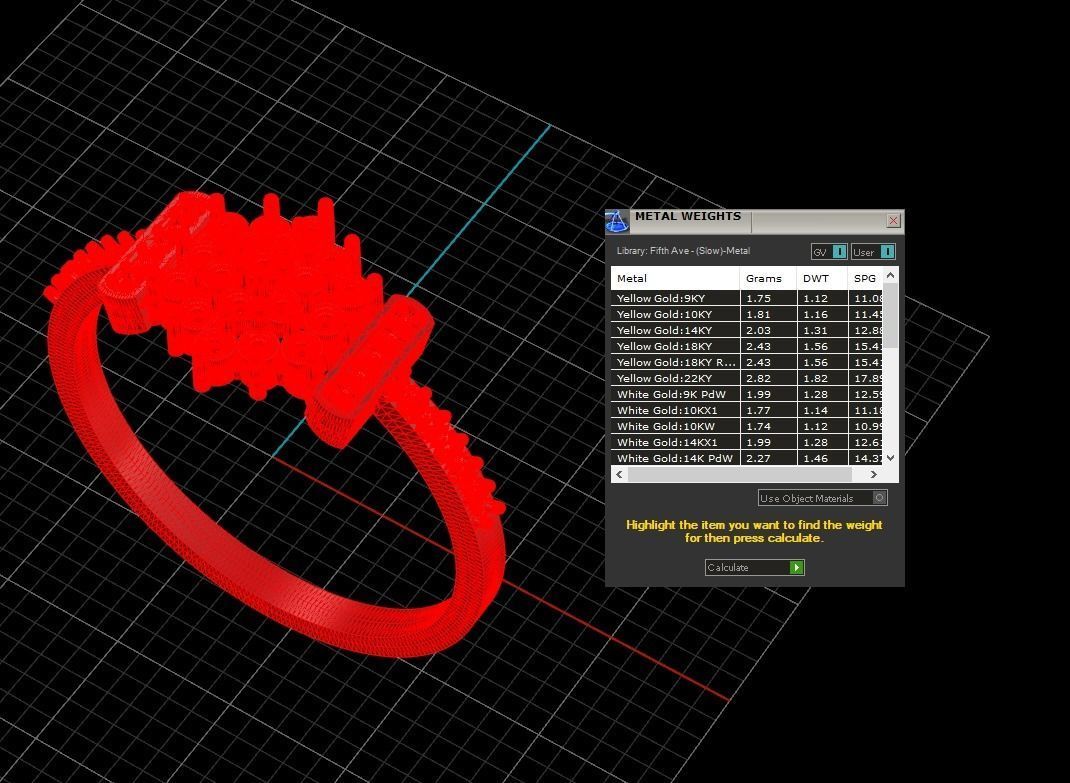
Task: Select White Gold:14KX1 row
Action: [x=747, y=442]
